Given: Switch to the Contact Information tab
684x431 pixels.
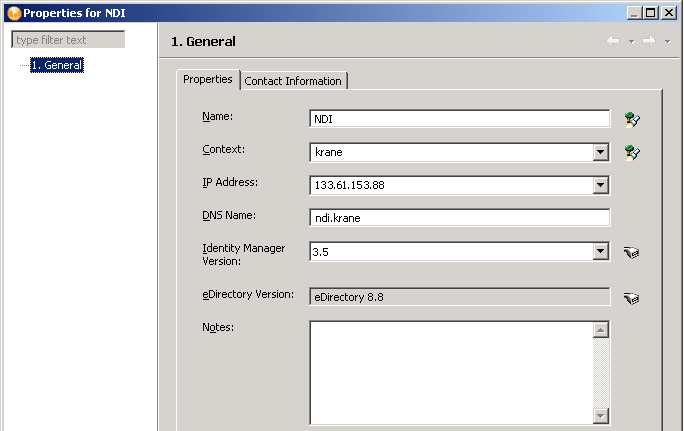Looking at the screenshot, I should click(293, 81).
